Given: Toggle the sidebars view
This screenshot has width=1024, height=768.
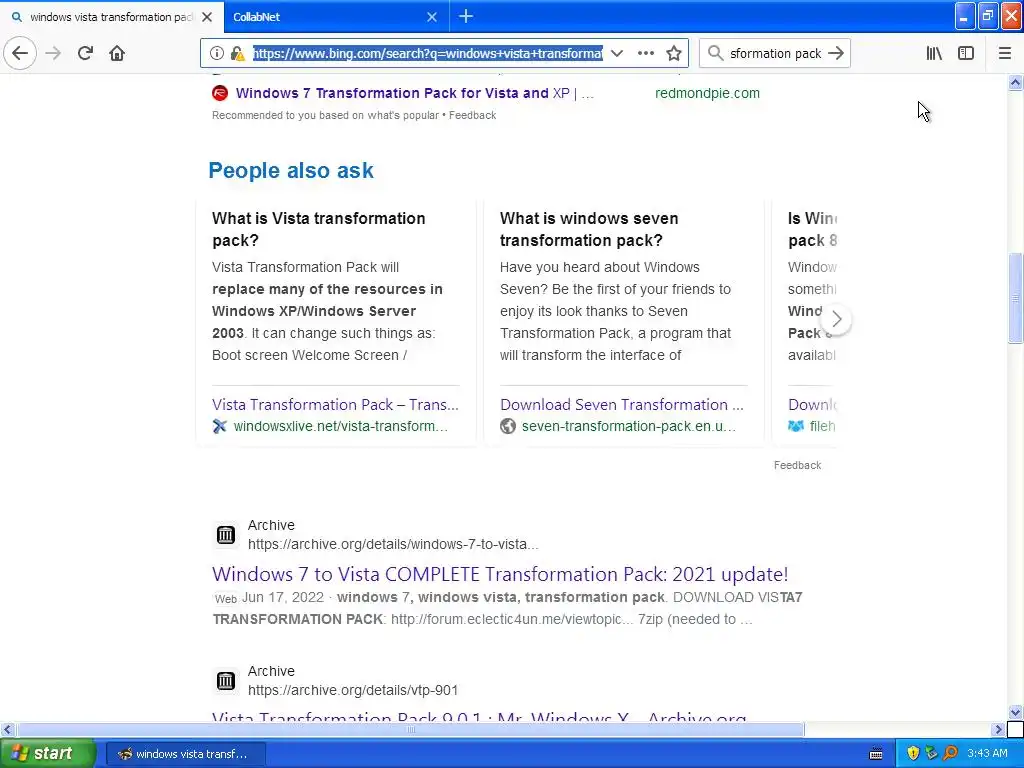Looking at the screenshot, I should click(966, 53).
